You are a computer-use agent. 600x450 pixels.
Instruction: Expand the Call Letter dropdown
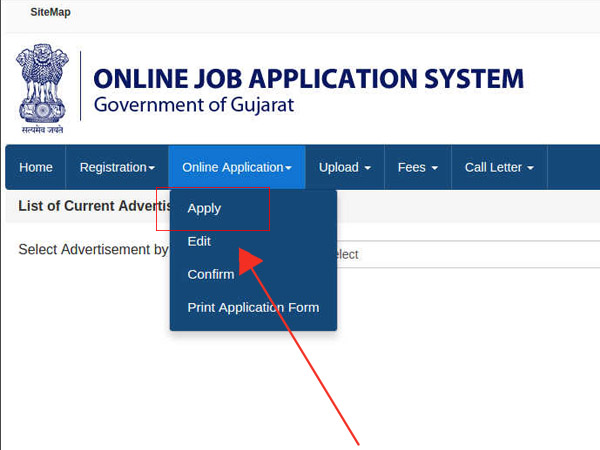point(499,167)
